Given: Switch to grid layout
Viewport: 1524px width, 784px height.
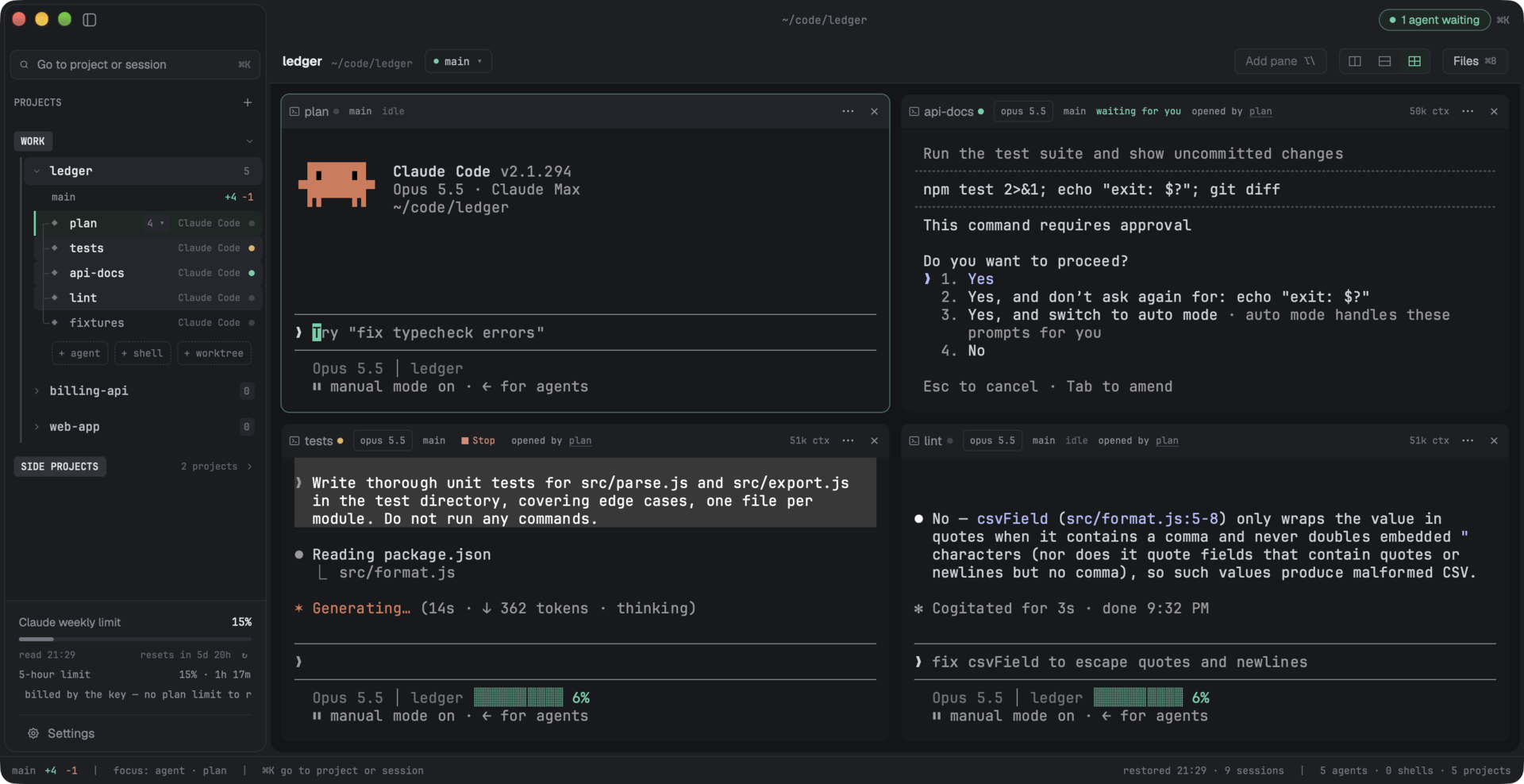Looking at the screenshot, I should click(x=1414, y=61).
